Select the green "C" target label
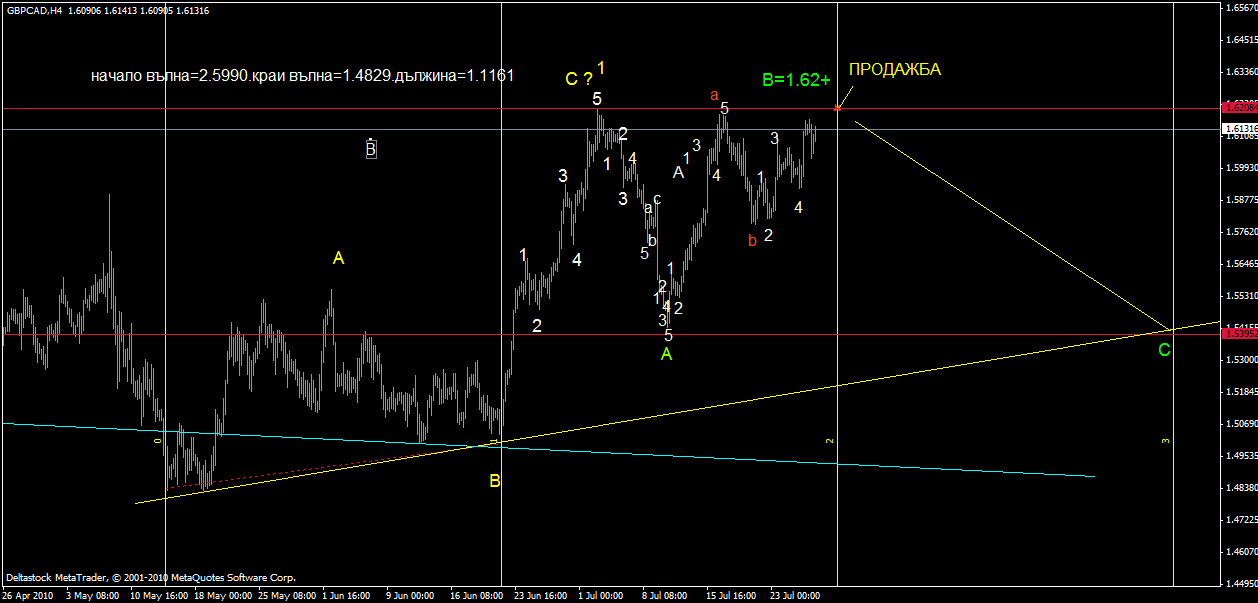 tap(1165, 350)
